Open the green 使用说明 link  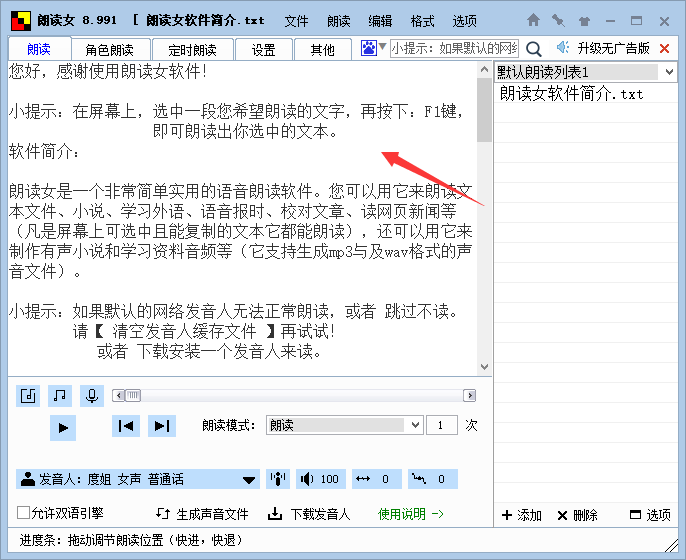(x=410, y=514)
